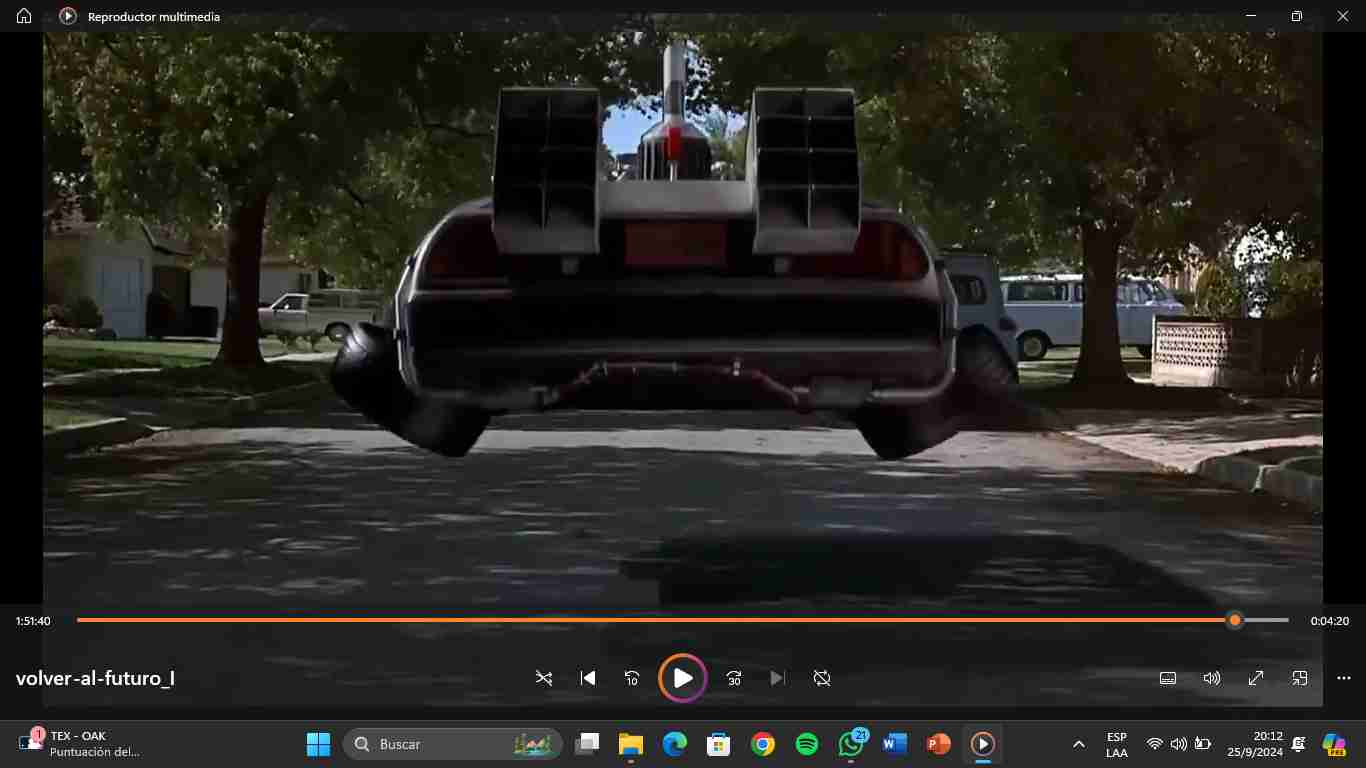This screenshot has height=768, width=1366.
Task: Switch to full screen view
Action: tap(1256, 678)
